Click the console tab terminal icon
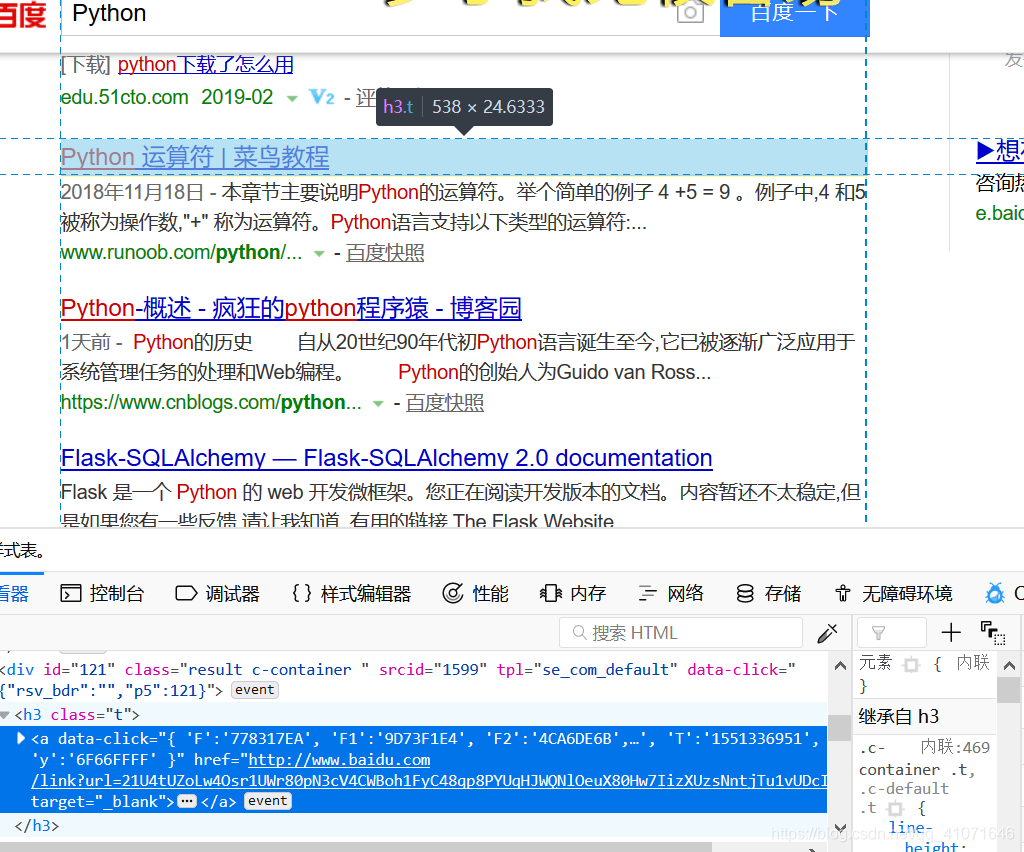Screen dimensions: 1024x852 (x=71, y=593)
